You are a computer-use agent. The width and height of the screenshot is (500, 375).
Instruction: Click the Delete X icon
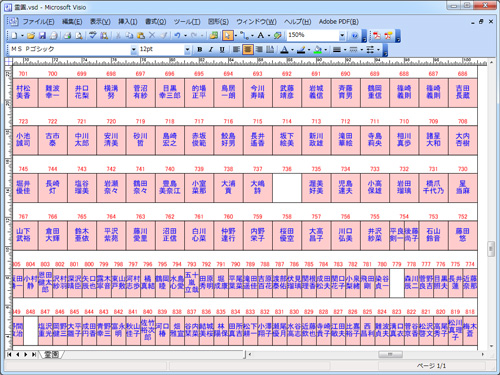(x=152, y=35)
